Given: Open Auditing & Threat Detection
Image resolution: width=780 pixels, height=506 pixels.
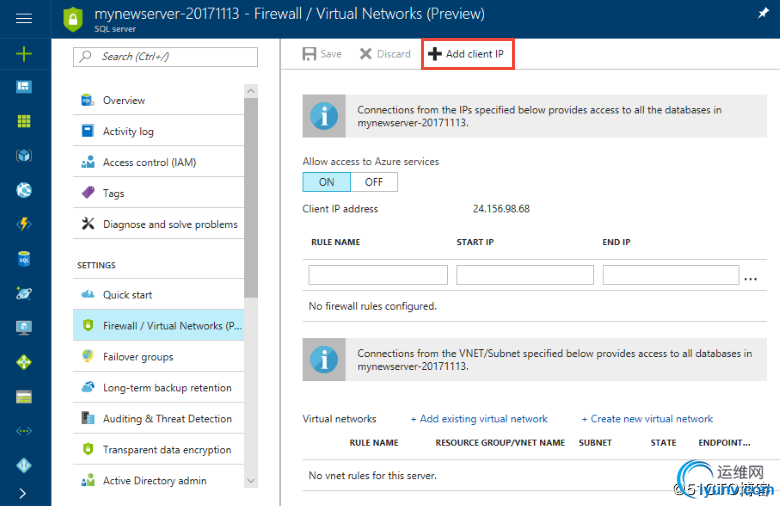Looking at the screenshot, I should point(158,418).
